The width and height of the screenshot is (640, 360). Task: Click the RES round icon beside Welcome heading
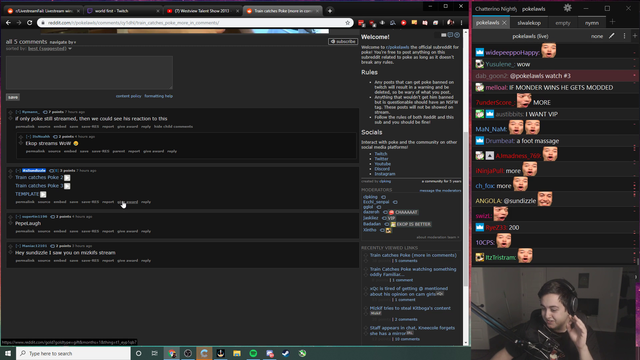(457, 35)
